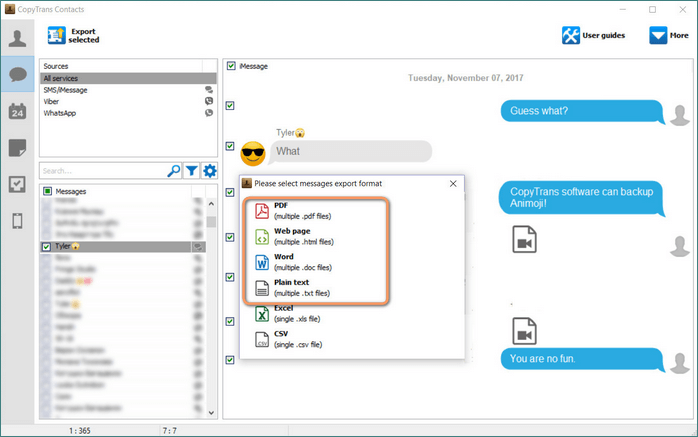
Task: Select All services source
Action: point(128,78)
